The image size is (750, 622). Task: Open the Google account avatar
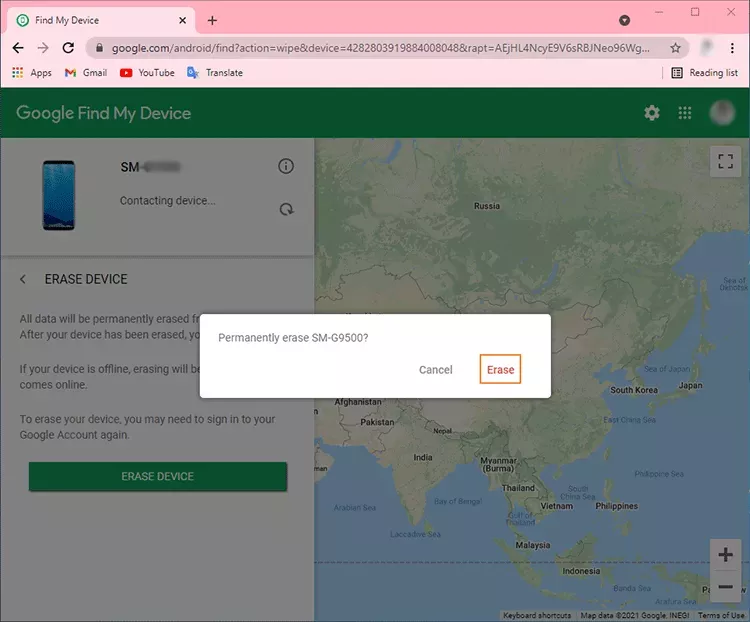click(721, 113)
